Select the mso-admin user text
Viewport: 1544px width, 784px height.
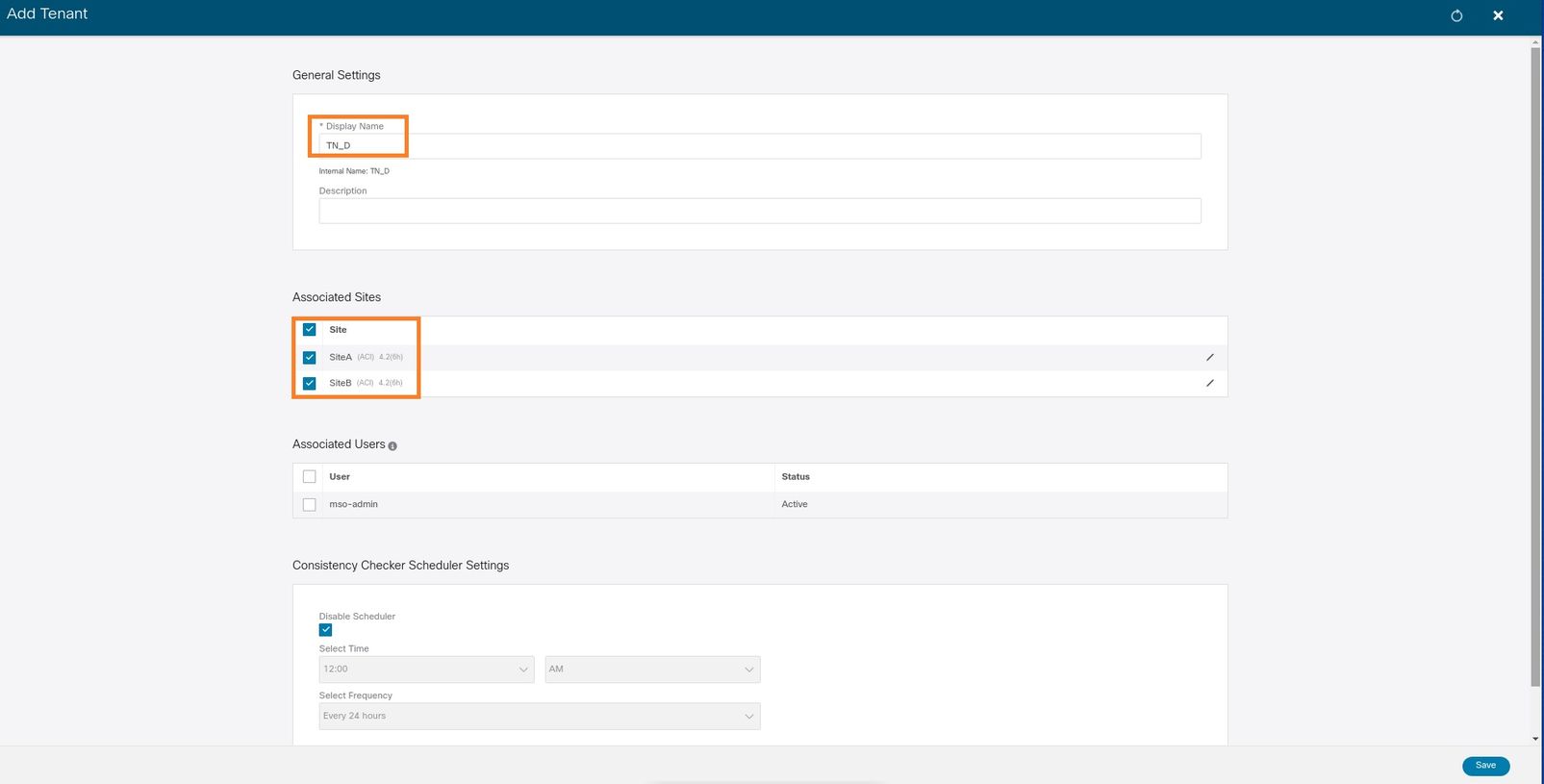(x=353, y=504)
